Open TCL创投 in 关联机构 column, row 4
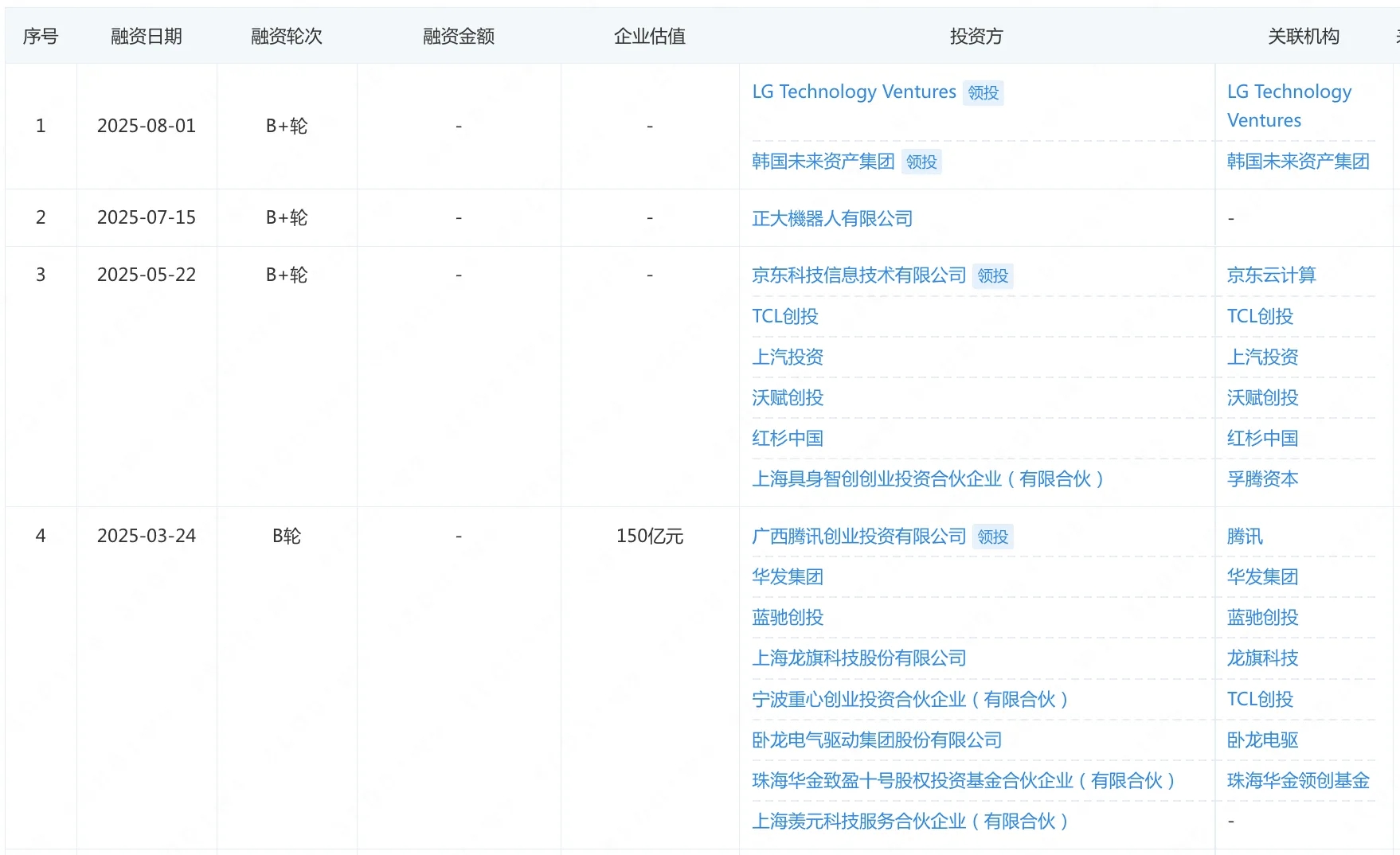The image size is (1400, 855). tap(1260, 700)
